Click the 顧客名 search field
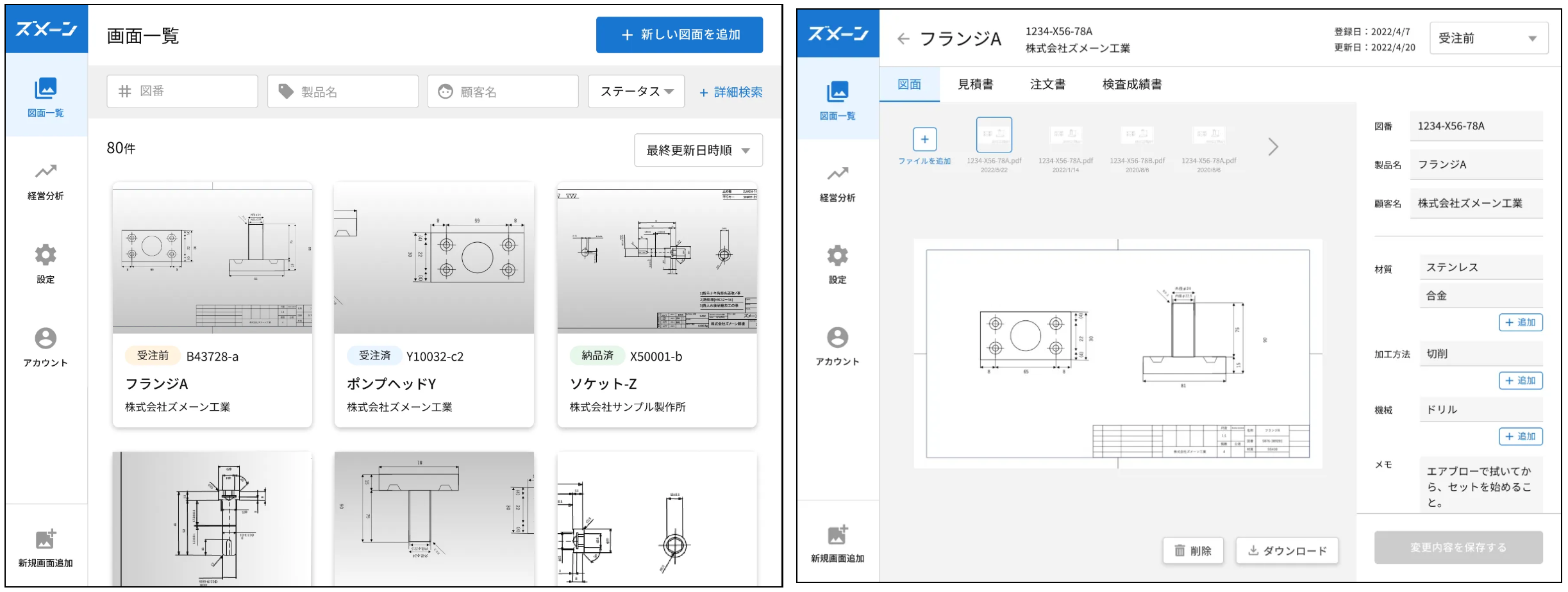Screen dimensions: 1568x592 coord(503,91)
